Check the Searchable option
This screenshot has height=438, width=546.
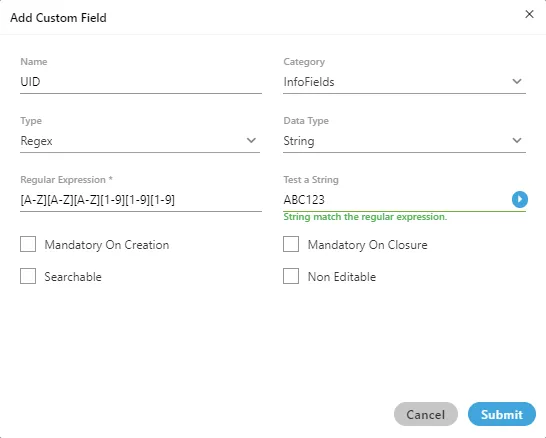[x=28, y=276]
